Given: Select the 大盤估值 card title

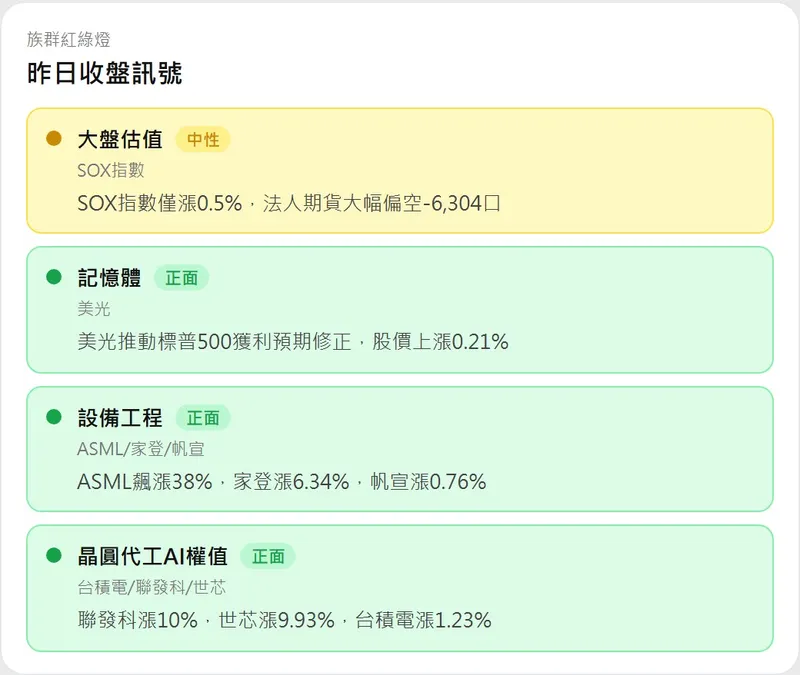Looking at the screenshot, I should (x=119, y=140).
